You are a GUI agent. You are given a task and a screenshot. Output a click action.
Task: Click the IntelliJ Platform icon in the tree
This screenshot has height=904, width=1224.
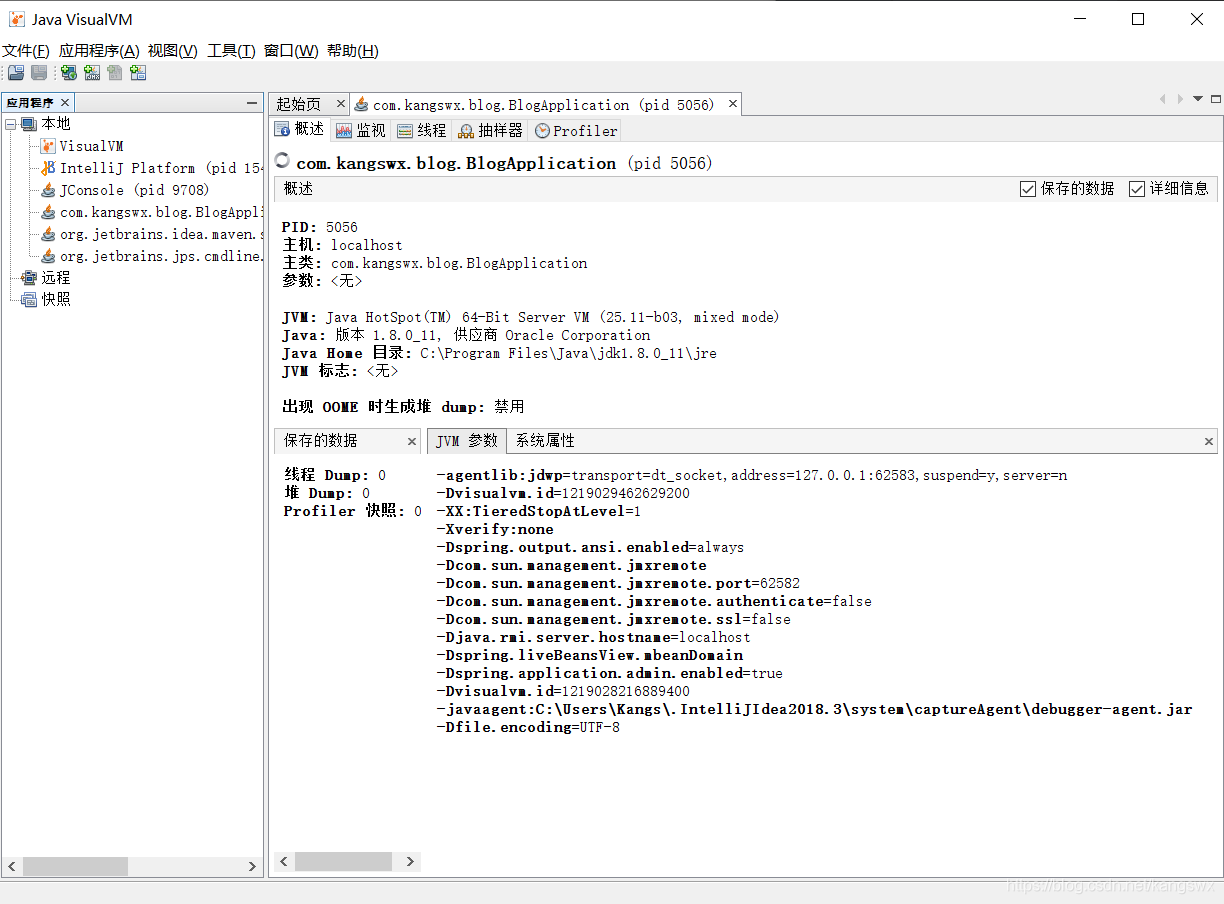[x=48, y=168]
